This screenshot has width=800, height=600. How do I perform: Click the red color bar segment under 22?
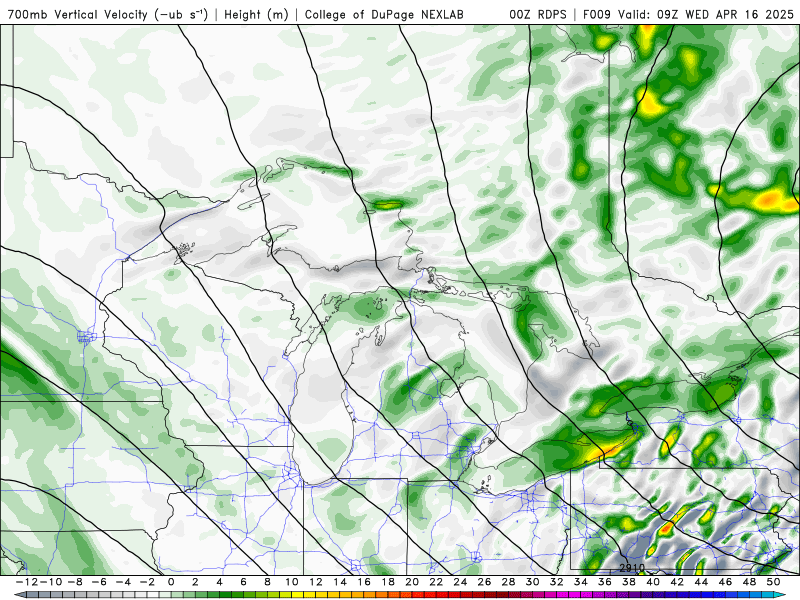(x=440, y=595)
